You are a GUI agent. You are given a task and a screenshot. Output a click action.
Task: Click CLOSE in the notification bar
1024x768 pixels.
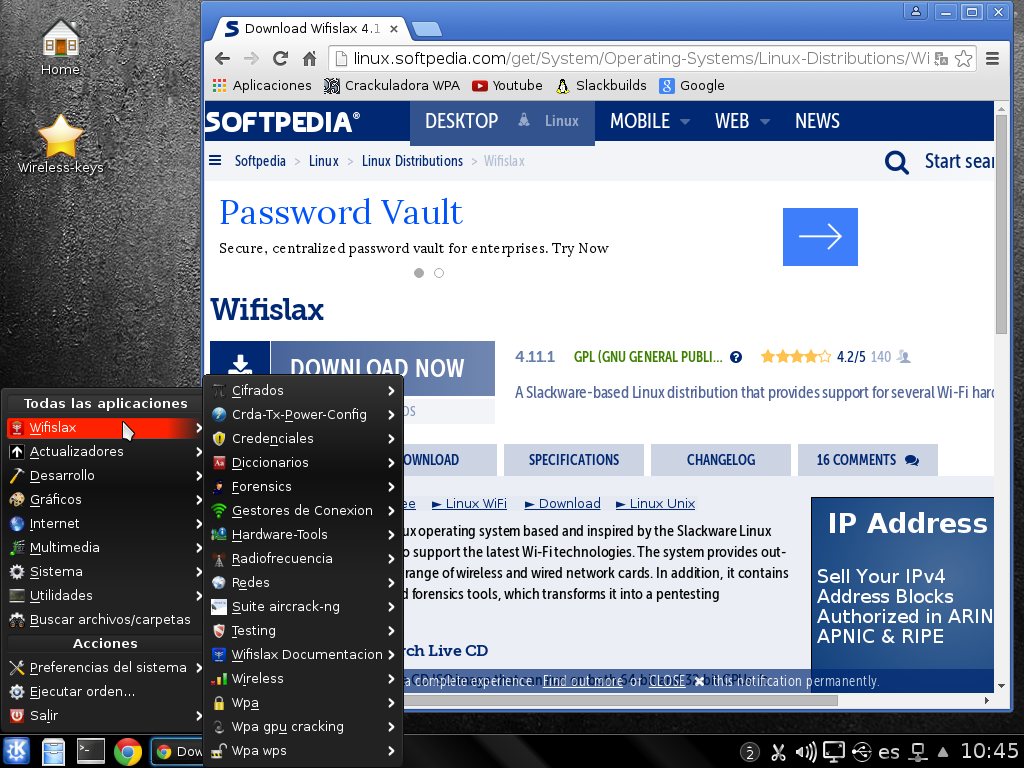667,681
